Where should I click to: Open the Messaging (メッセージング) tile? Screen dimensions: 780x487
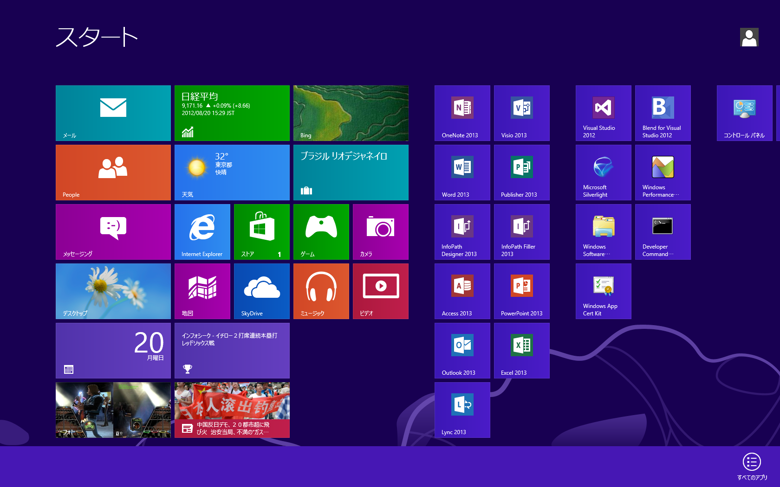[113, 232]
